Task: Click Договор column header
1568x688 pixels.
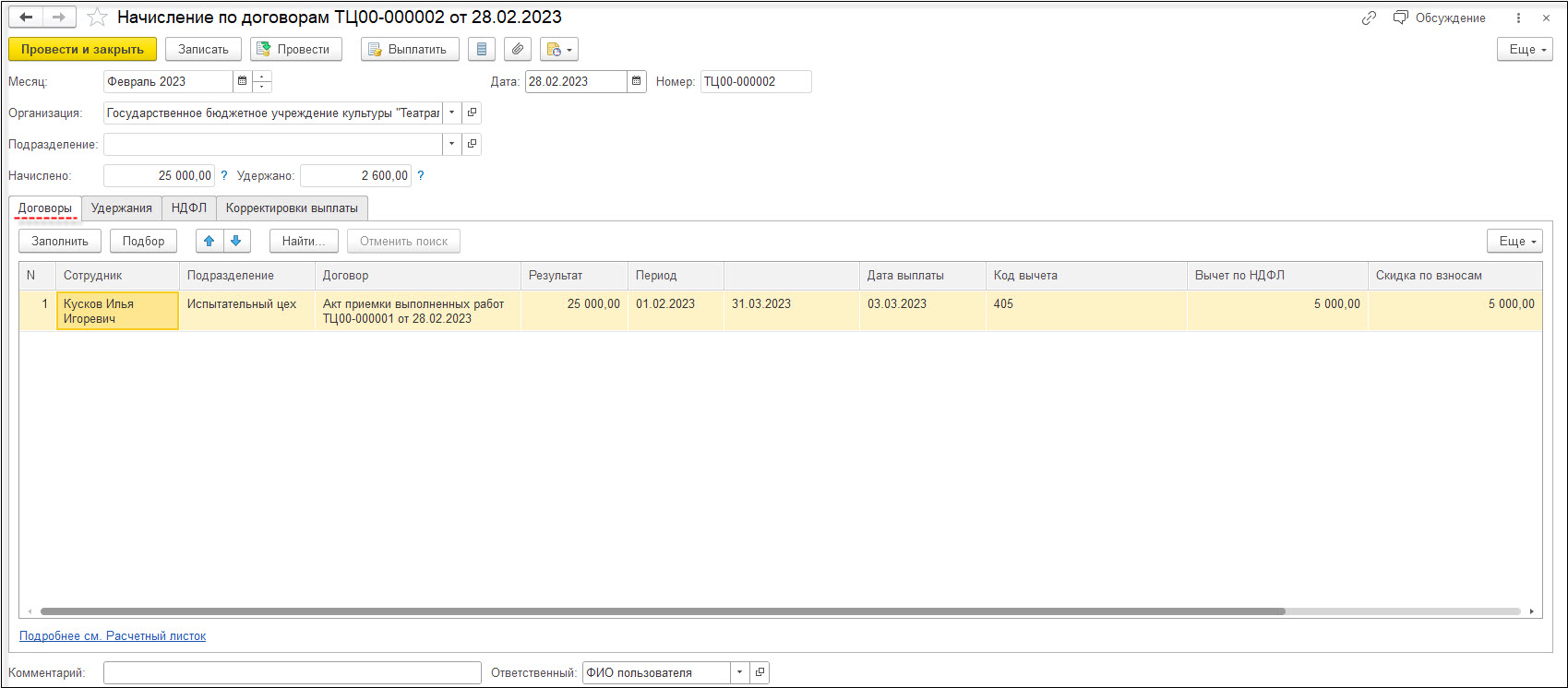Action: pos(418,276)
